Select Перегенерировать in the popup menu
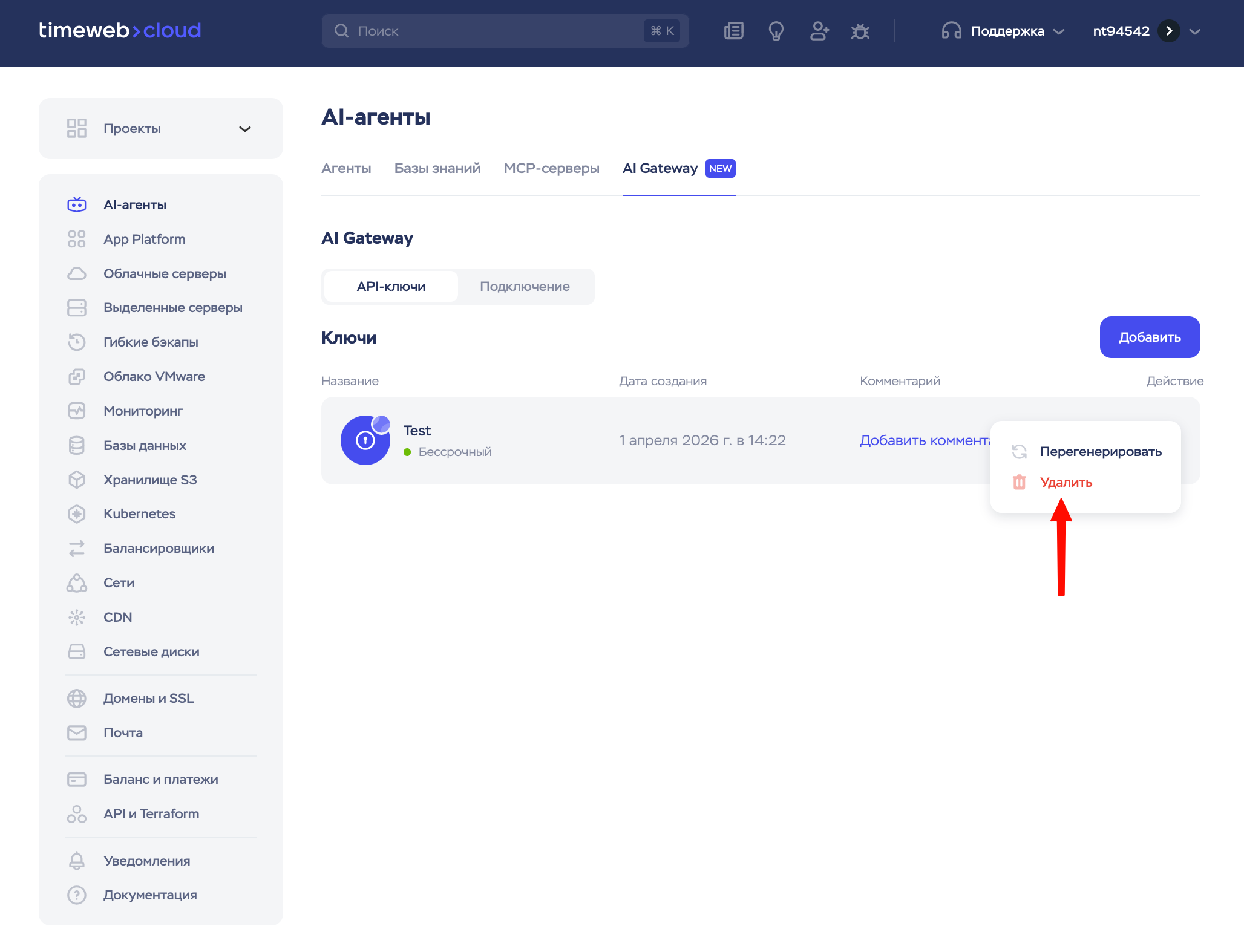1244x952 pixels. tap(1100, 451)
